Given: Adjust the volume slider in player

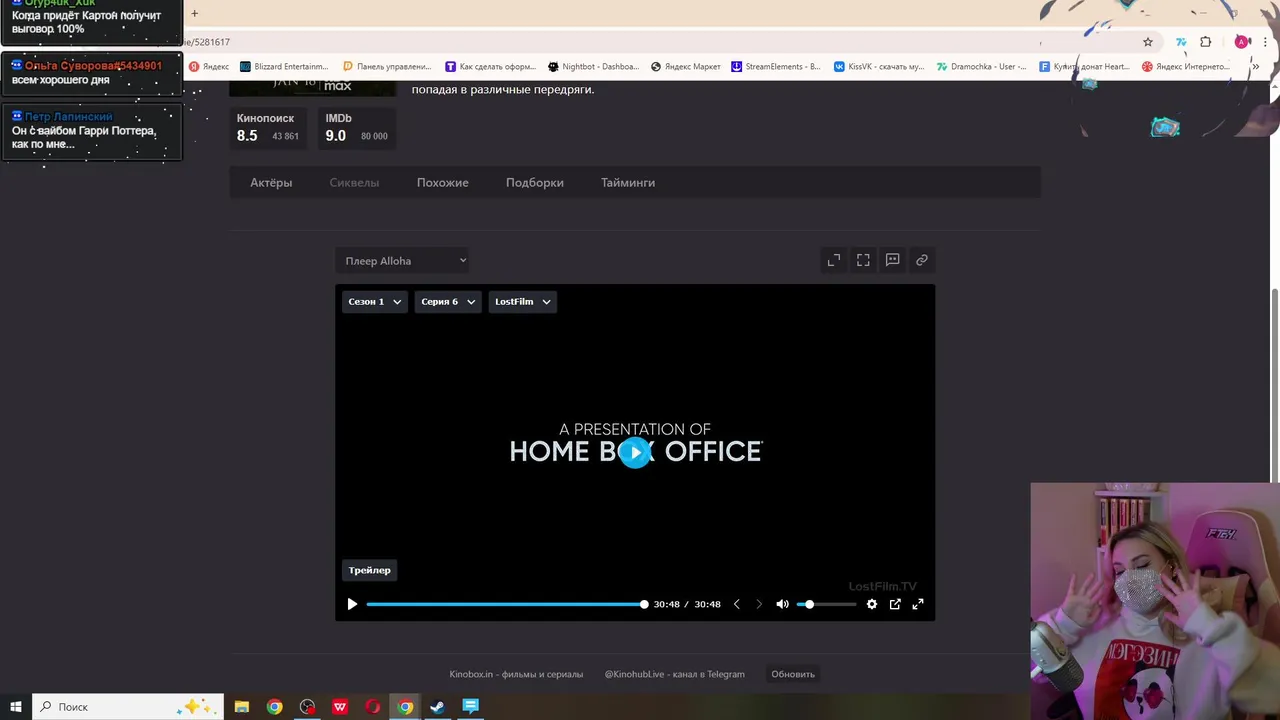Looking at the screenshot, I should 826,604.
